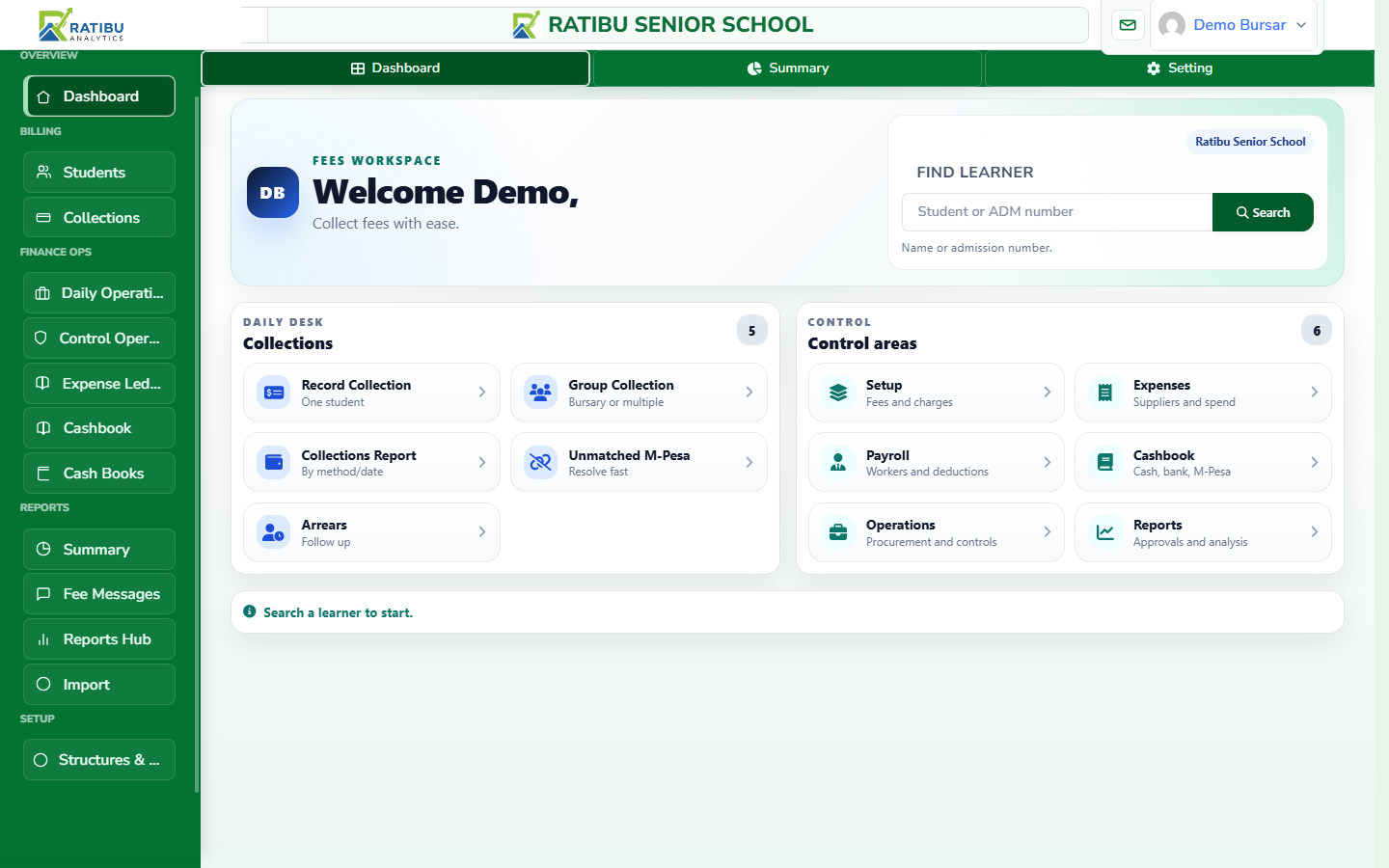Open Reports Hub in the sidebar
This screenshot has width=1389, height=868.
pos(99,639)
